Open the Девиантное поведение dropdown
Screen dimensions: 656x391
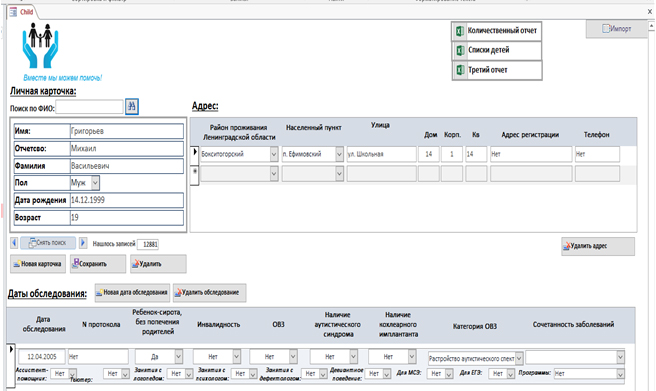click(x=387, y=374)
